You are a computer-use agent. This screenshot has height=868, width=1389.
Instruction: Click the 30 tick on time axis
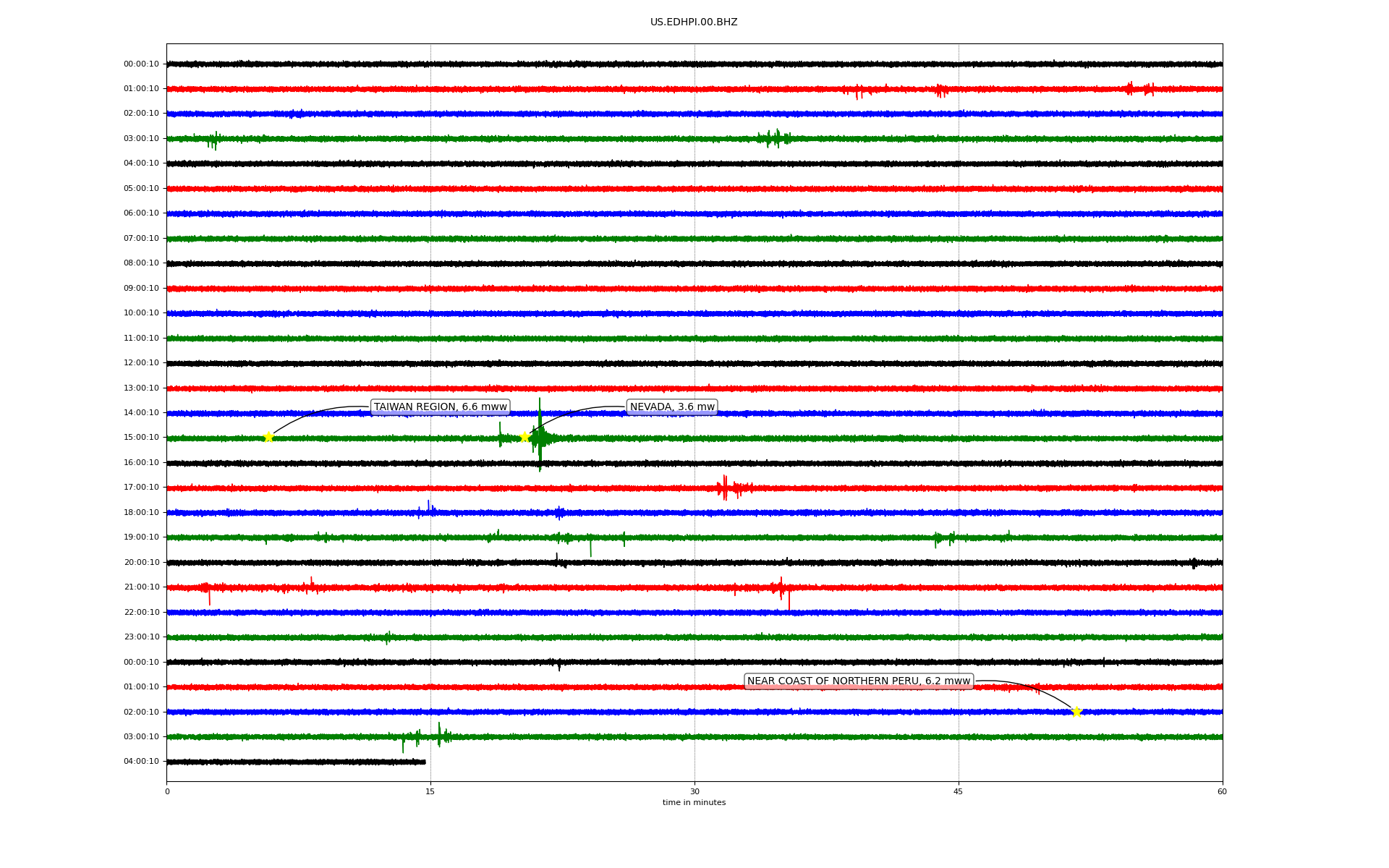coord(694,791)
